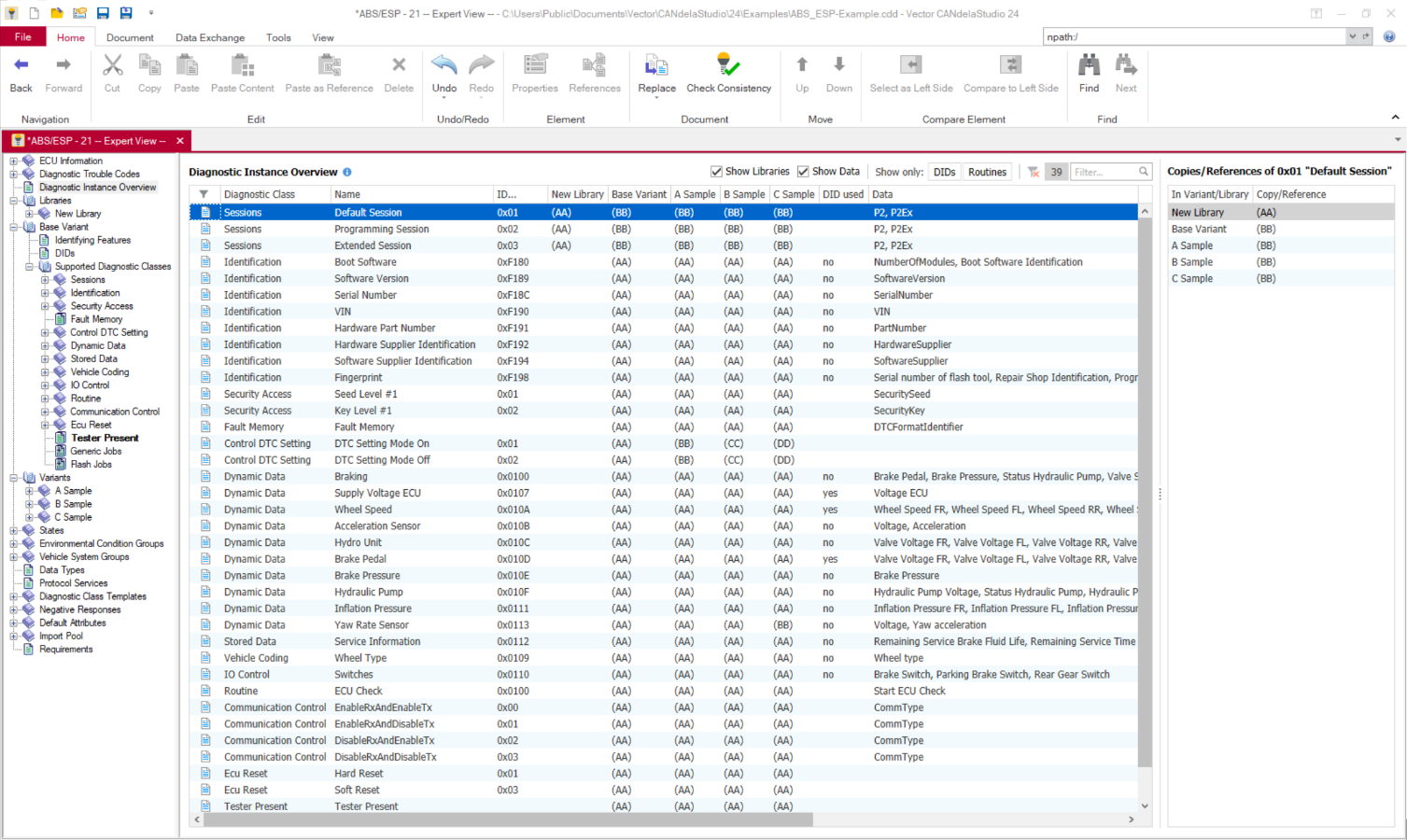The width and height of the screenshot is (1407, 840).
Task: Click the help icon in ribbon corner
Action: point(1389,36)
